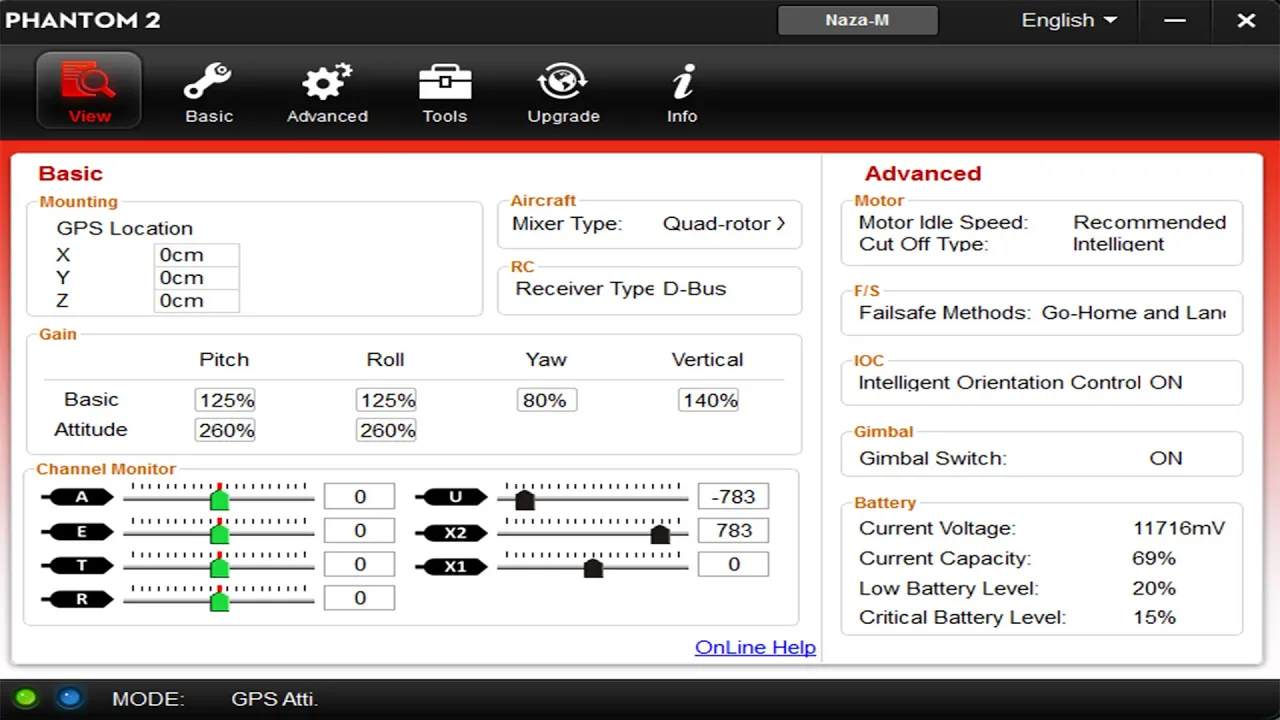Click the green status LED indicator
1280x720 pixels.
[x=26, y=698]
